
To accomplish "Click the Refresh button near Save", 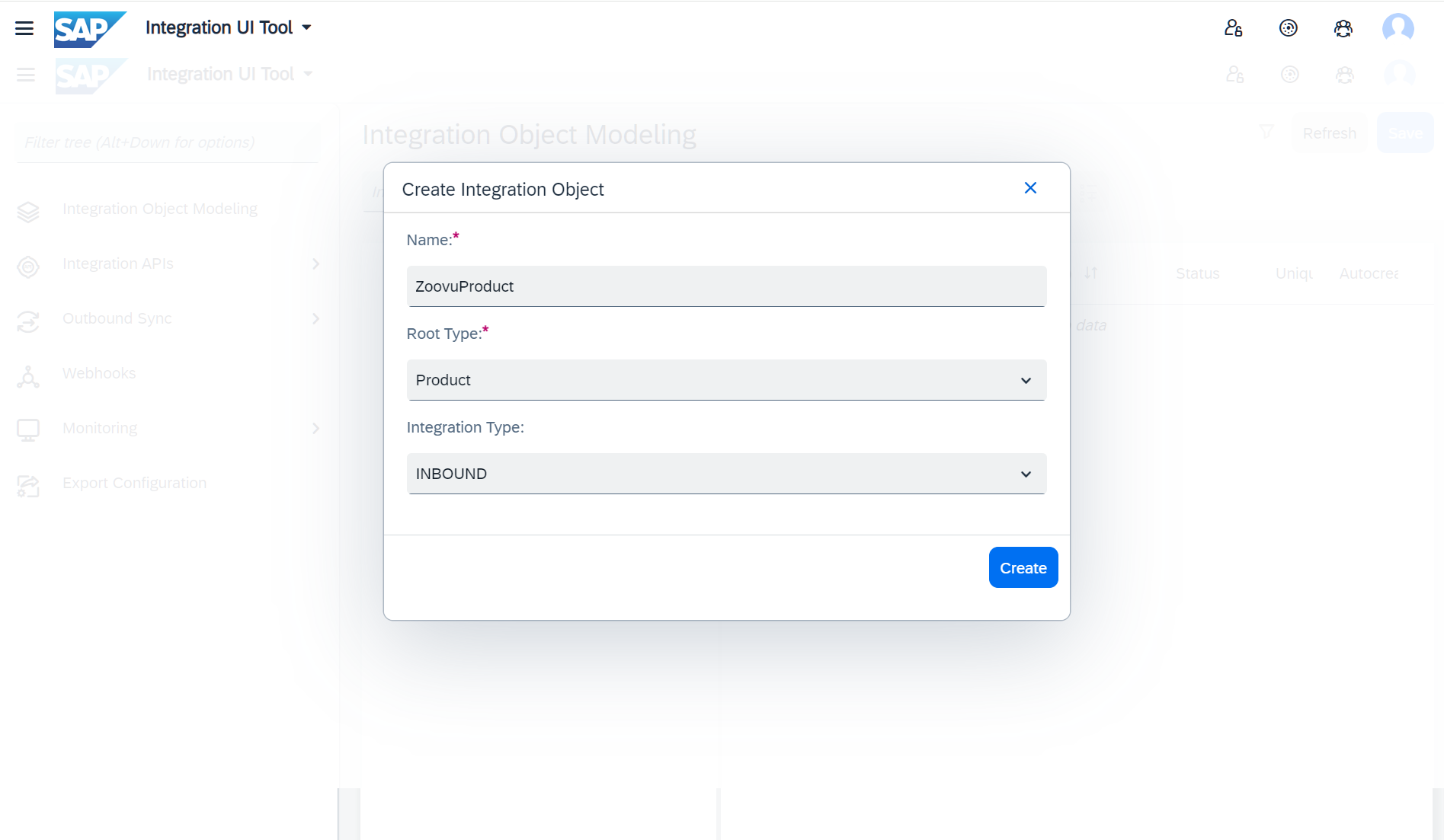I will click(x=1329, y=133).
